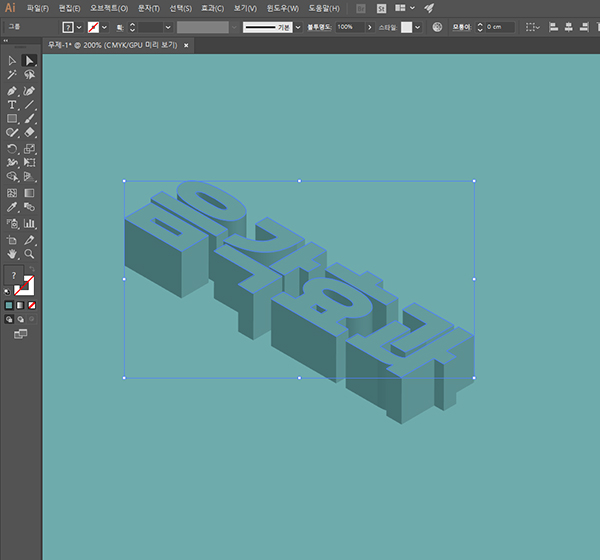600x560 pixels.
Task: Open the stroke color dropdown in control bar
Action: pos(104,27)
